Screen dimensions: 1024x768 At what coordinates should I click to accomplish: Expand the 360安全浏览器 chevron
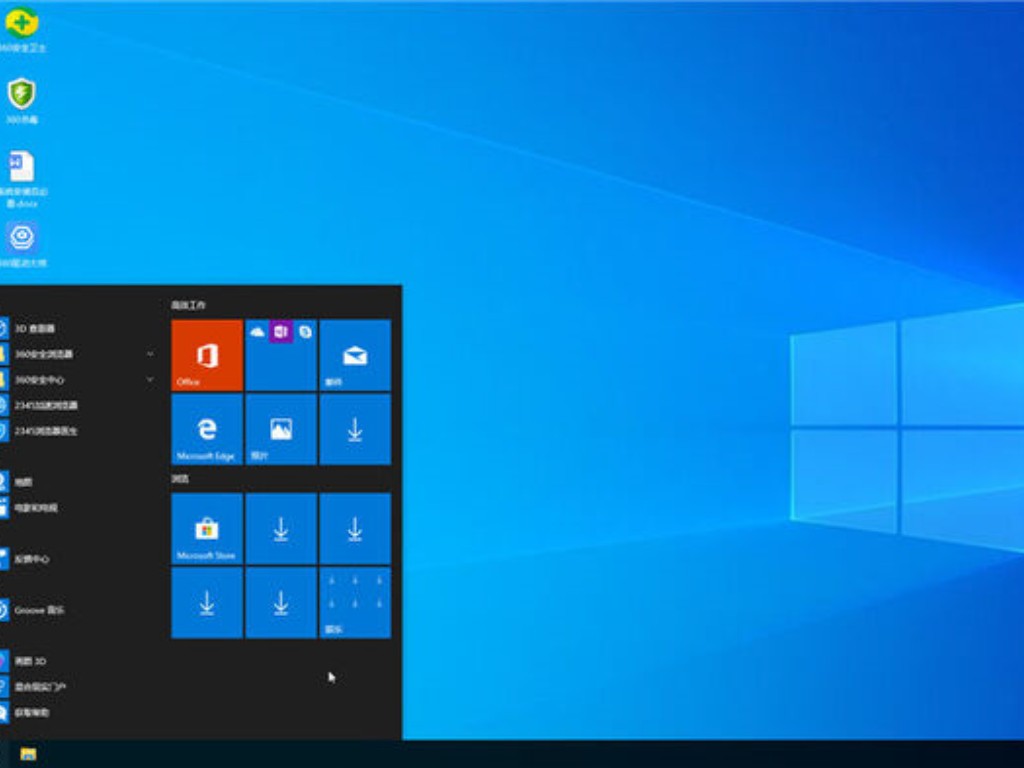[150, 354]
